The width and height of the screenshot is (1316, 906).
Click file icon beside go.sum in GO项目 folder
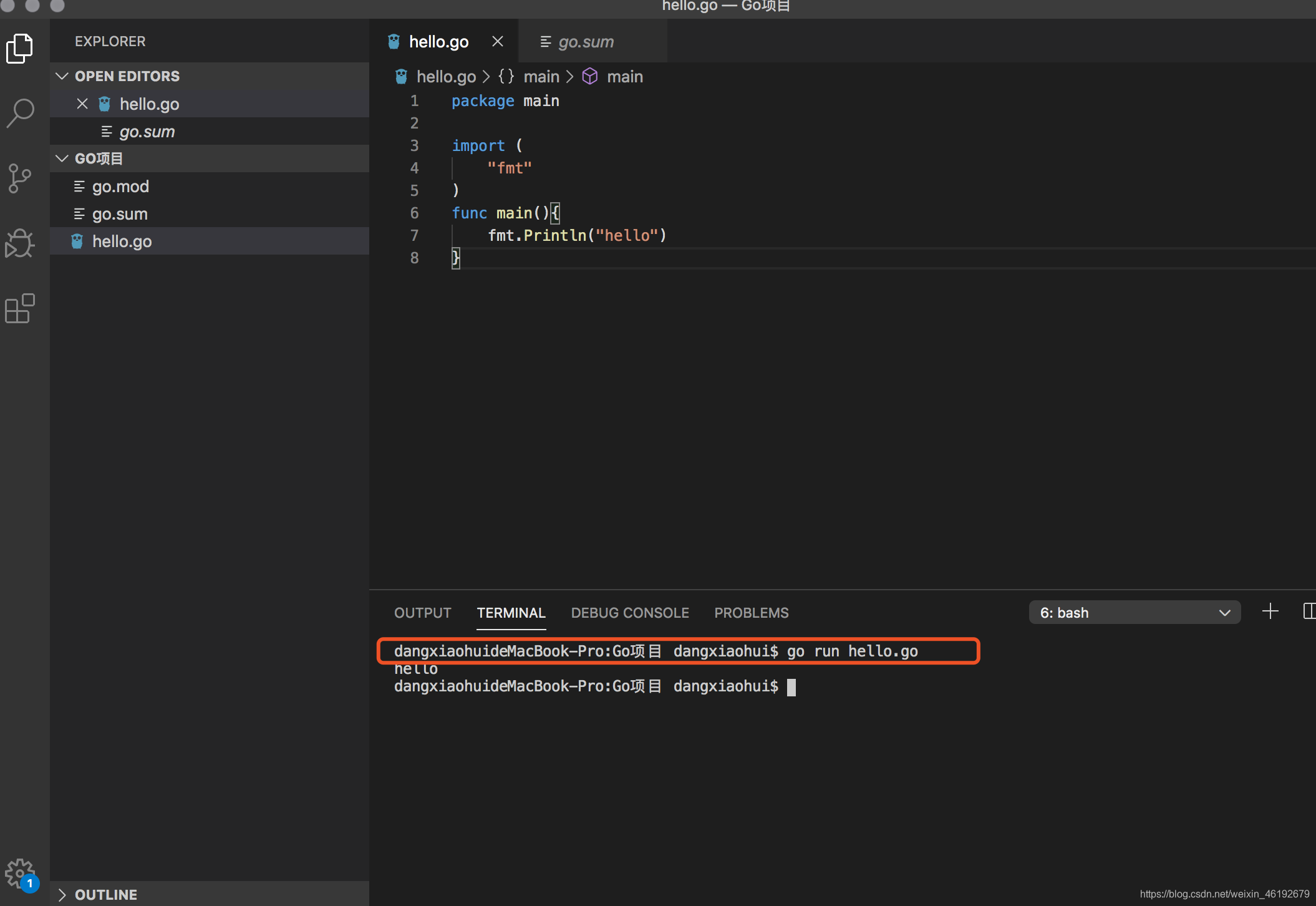[79, 213]
